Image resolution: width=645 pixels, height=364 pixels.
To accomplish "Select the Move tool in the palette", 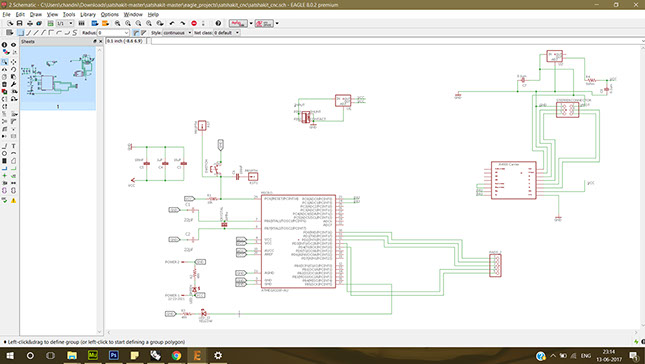I will tap(14, 62).
